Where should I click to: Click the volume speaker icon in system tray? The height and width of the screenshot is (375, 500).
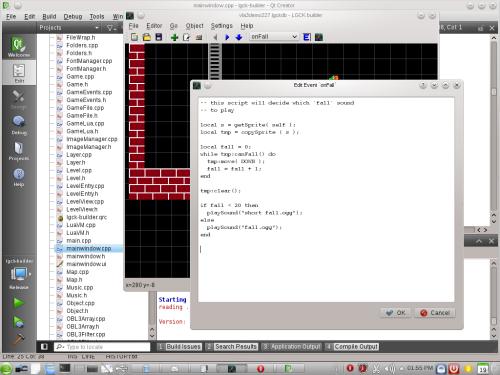[x=390, y=368]
